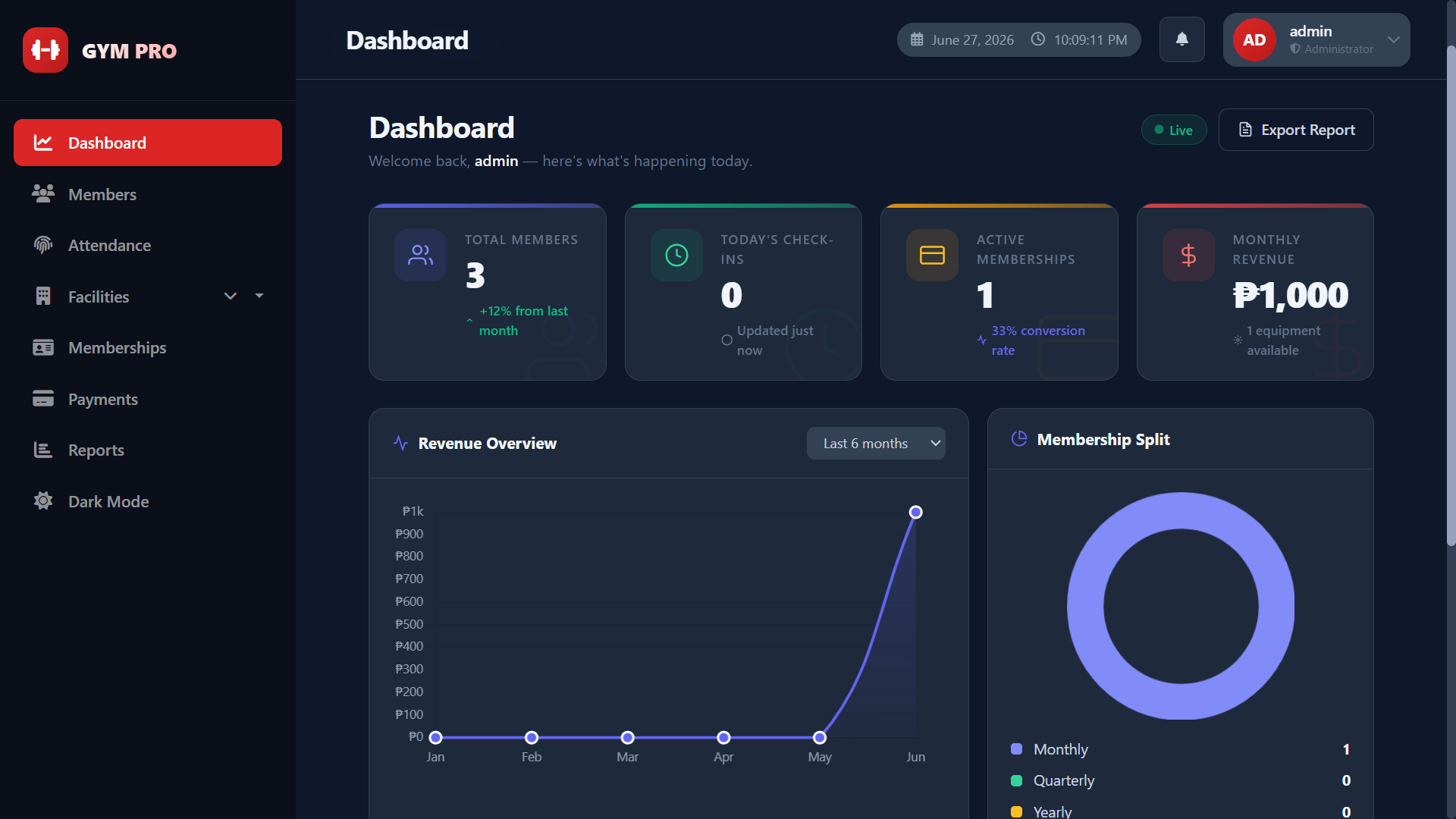1456x819 pixels.
Task: Click the Membership Split donut ring
Action: tap(1085, 607)
